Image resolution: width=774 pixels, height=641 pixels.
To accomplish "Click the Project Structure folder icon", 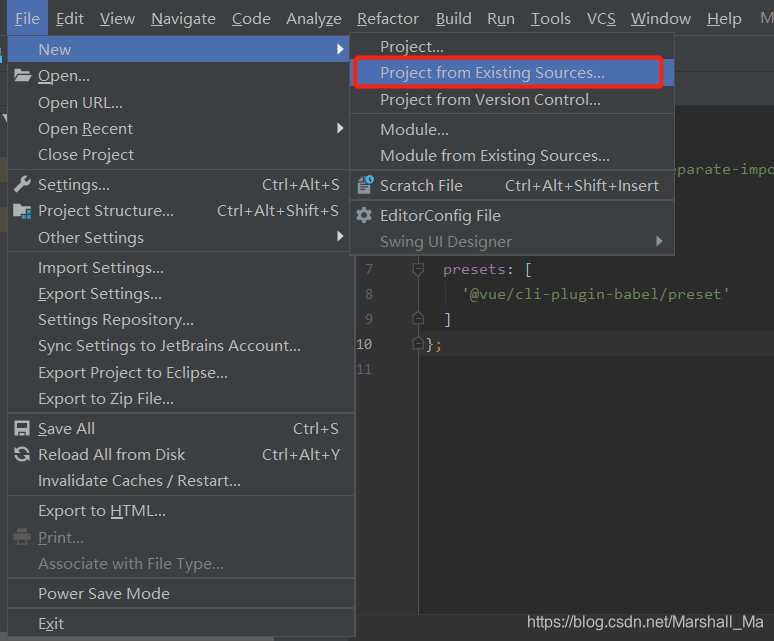I will [x=22, y=211].
